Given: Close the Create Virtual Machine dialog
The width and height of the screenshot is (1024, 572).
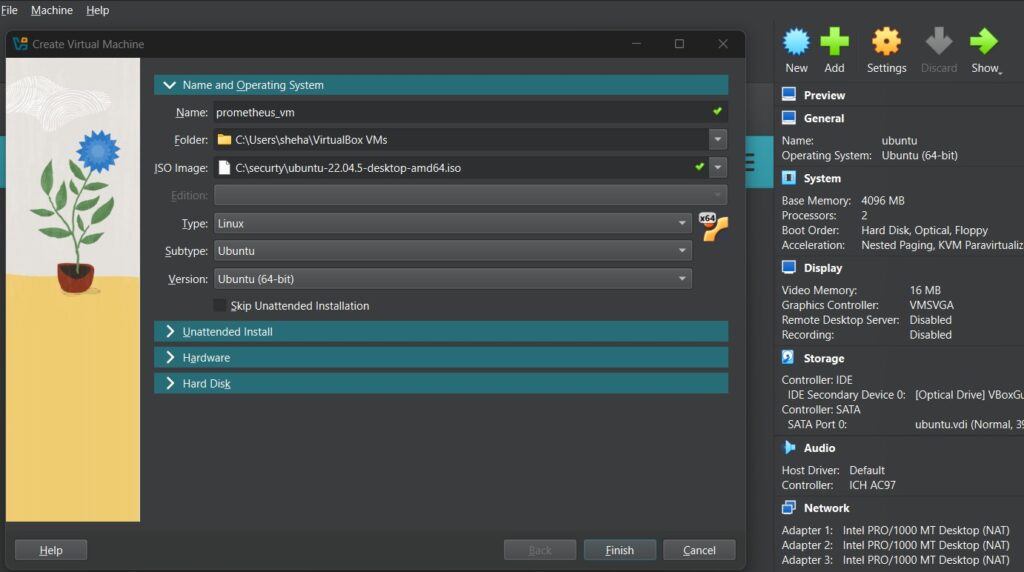Looking at the screenshot, I should pos(722,44).
